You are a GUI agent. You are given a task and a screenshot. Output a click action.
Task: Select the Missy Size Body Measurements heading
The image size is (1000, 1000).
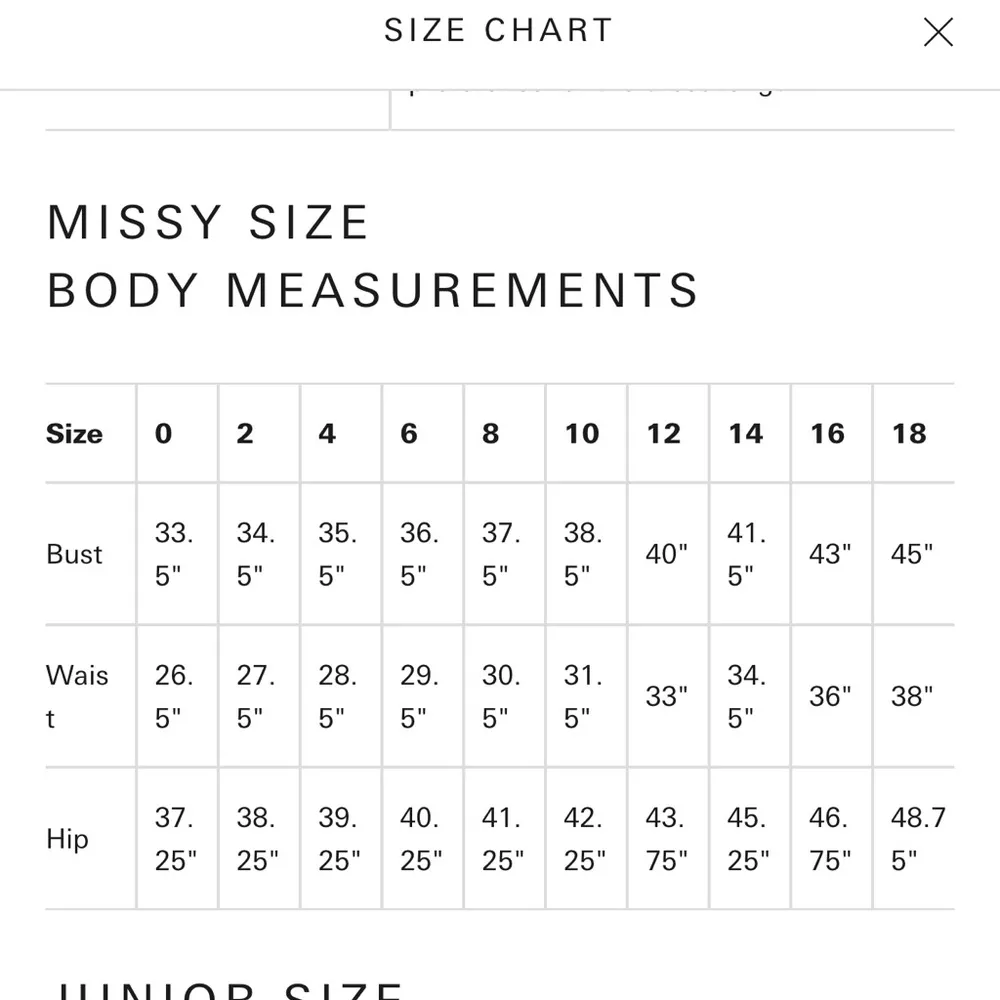[x=372, y=256]
